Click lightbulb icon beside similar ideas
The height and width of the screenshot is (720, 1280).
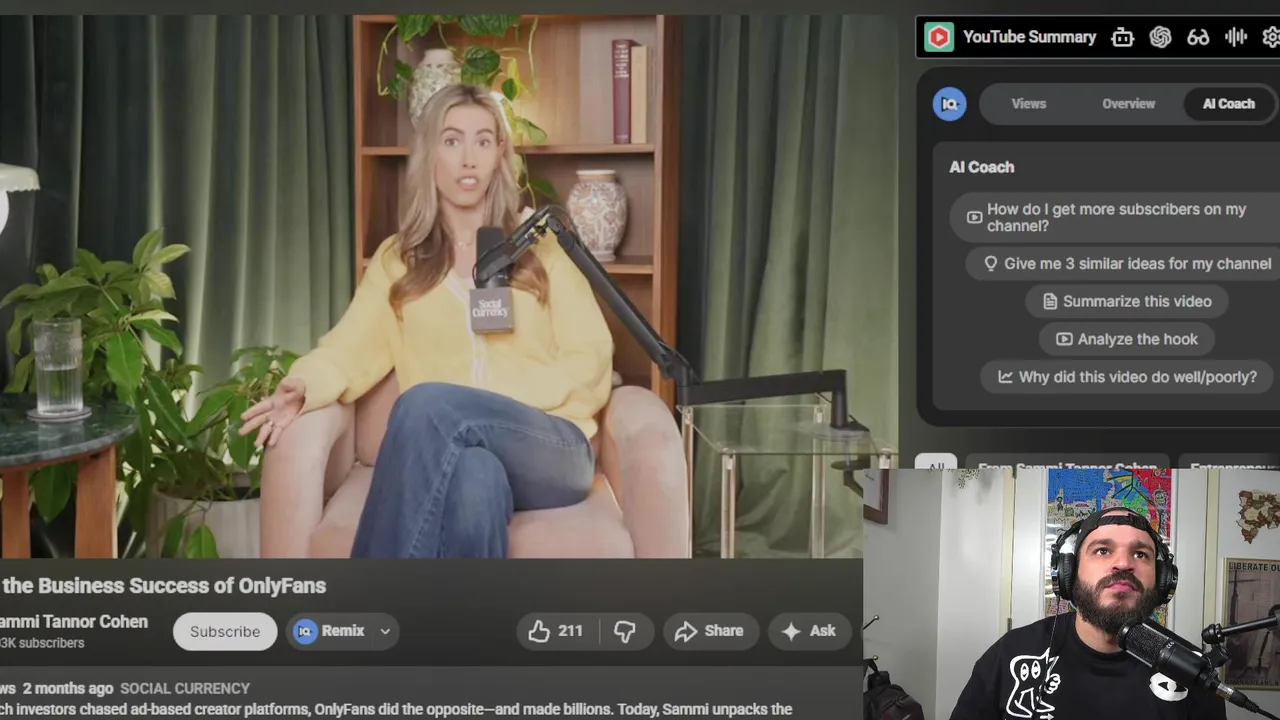click(x=991, y=264)
